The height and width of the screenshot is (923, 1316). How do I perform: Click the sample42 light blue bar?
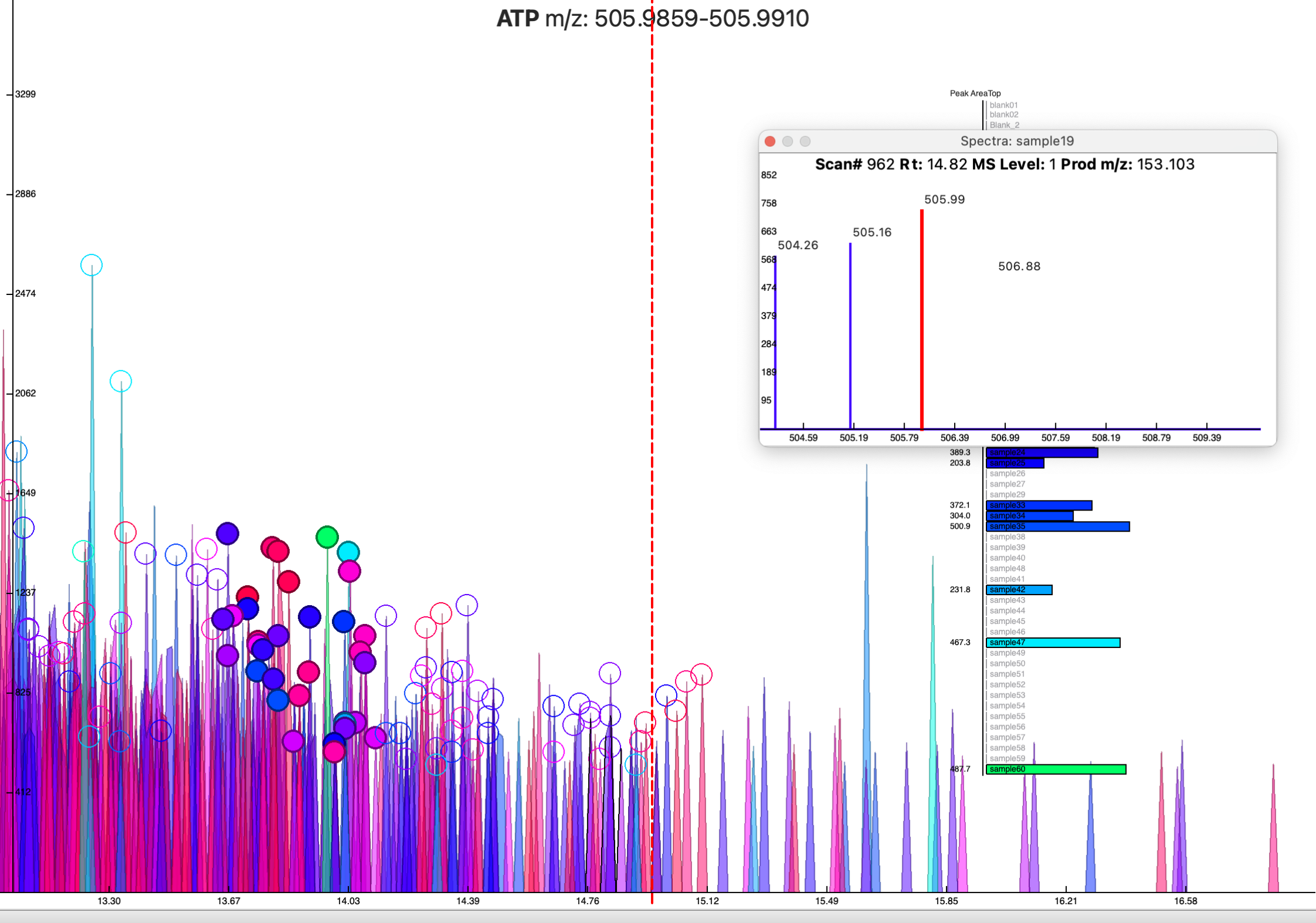pyautogui.click(x=1019, y=590)
